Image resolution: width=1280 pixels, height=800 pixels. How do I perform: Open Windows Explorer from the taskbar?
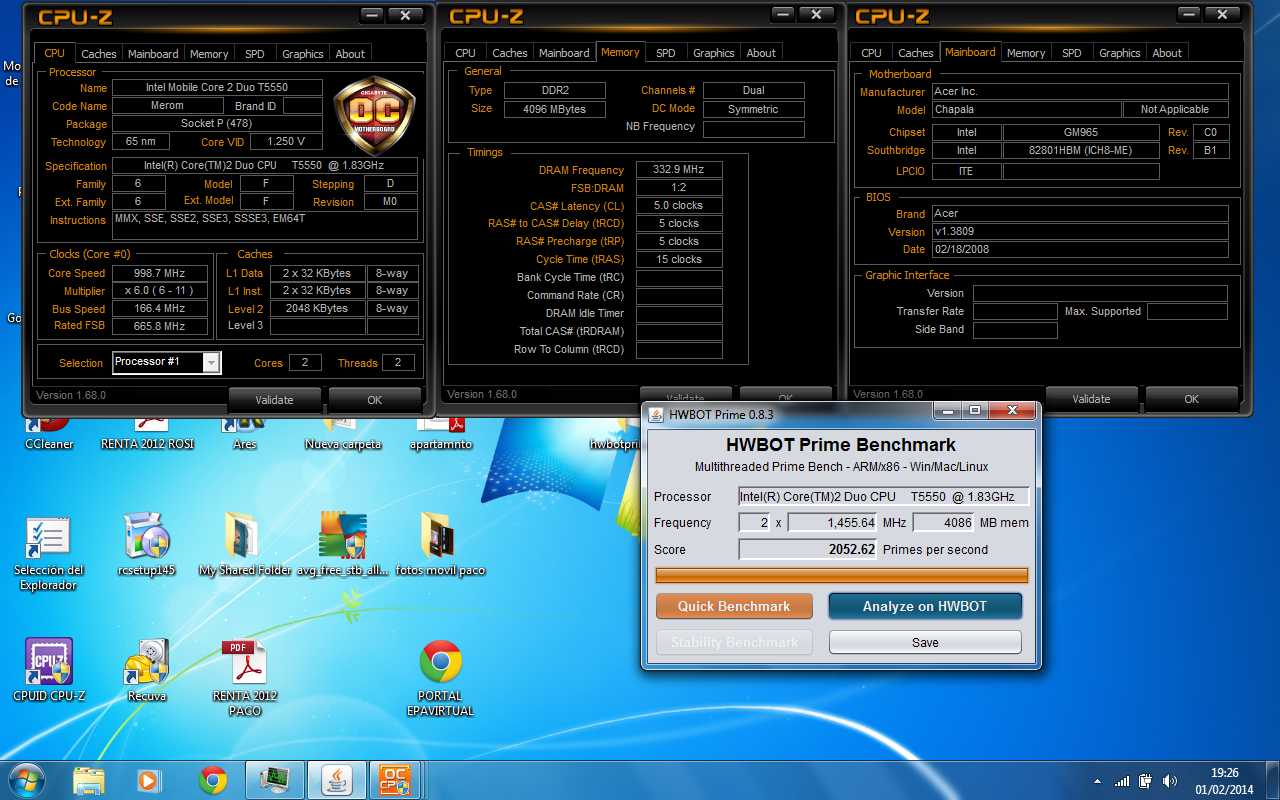click(x=89, y=779)
